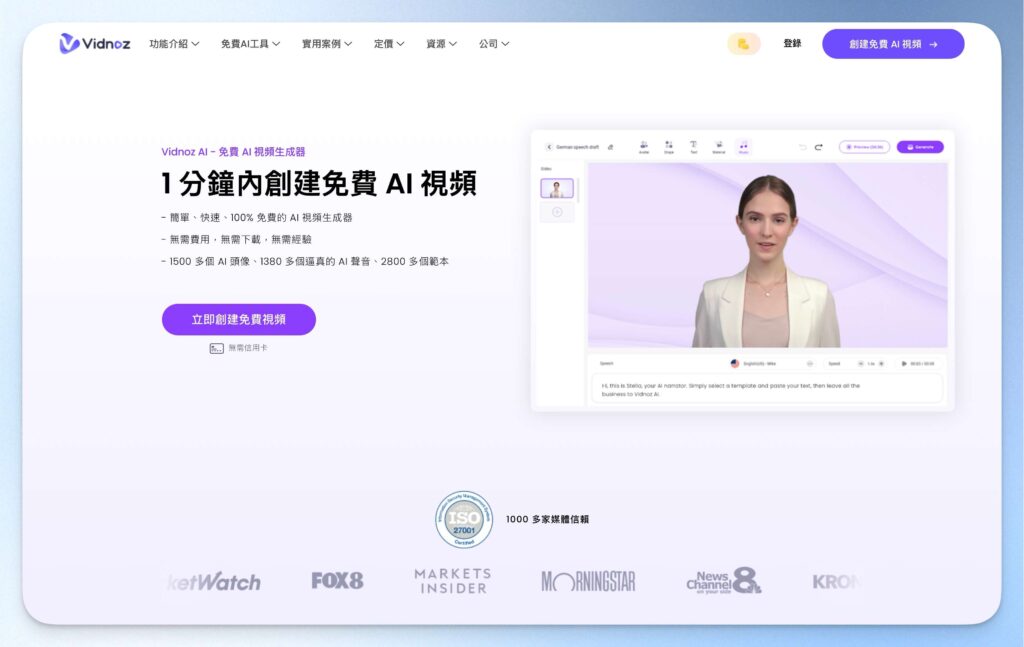Select the first slide thumbnail
Viewport: 1024px width, 647px height.
tap(557, 188)
